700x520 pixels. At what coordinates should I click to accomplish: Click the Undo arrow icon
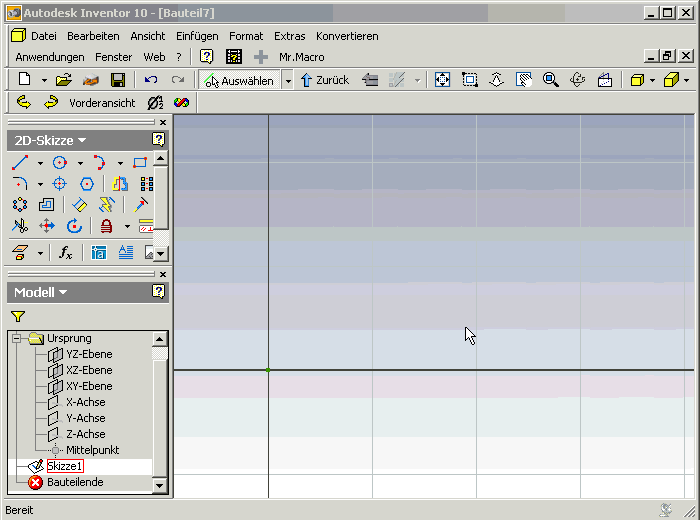tap(151, 80)
